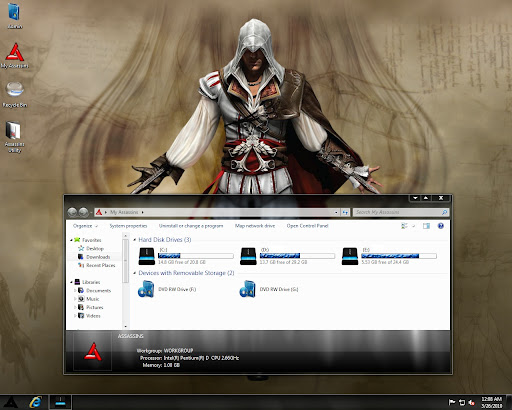Click the muted volume tray icon

coord(471,402)
